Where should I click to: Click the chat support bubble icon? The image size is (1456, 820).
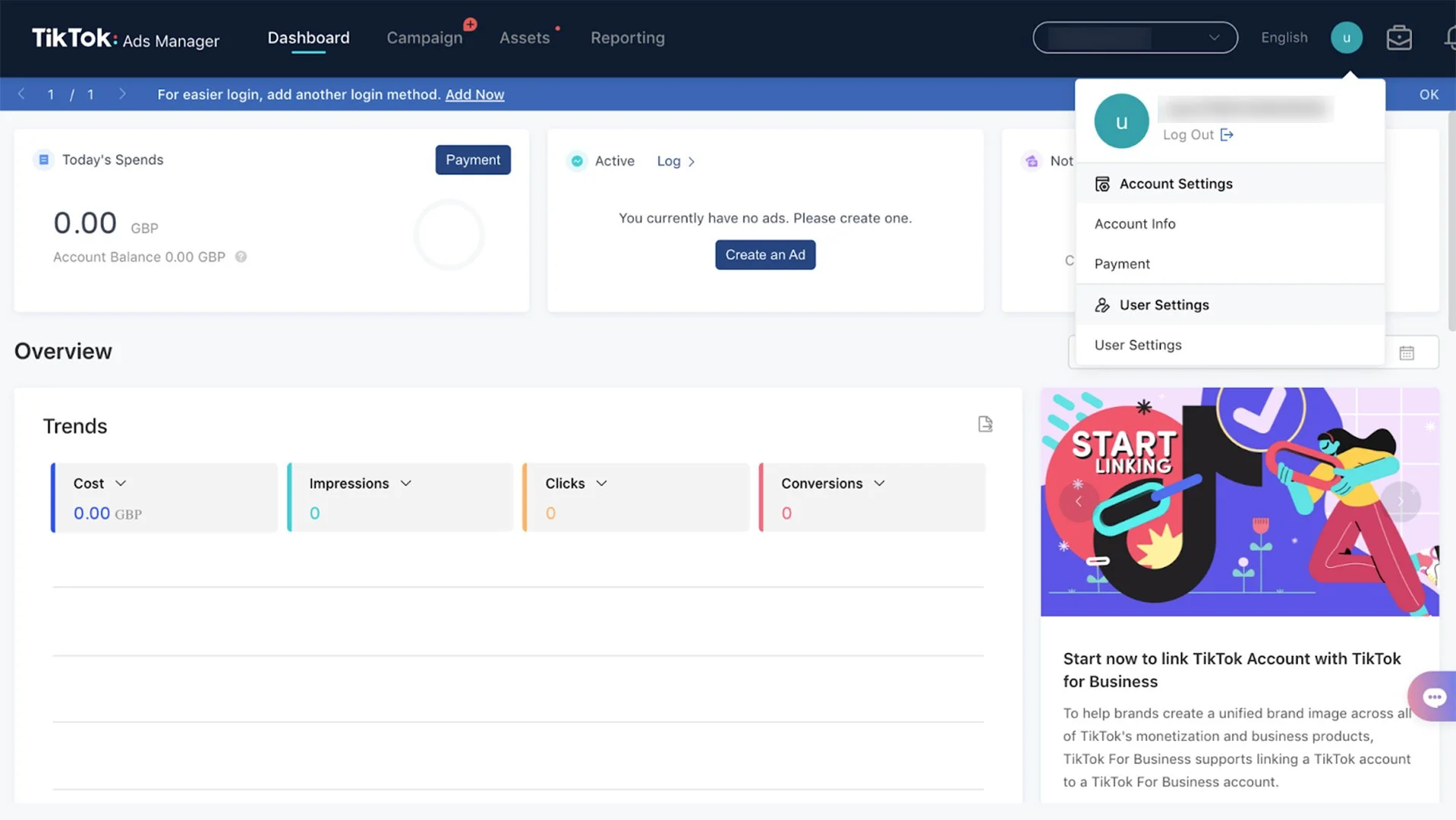coord(1433,696)
